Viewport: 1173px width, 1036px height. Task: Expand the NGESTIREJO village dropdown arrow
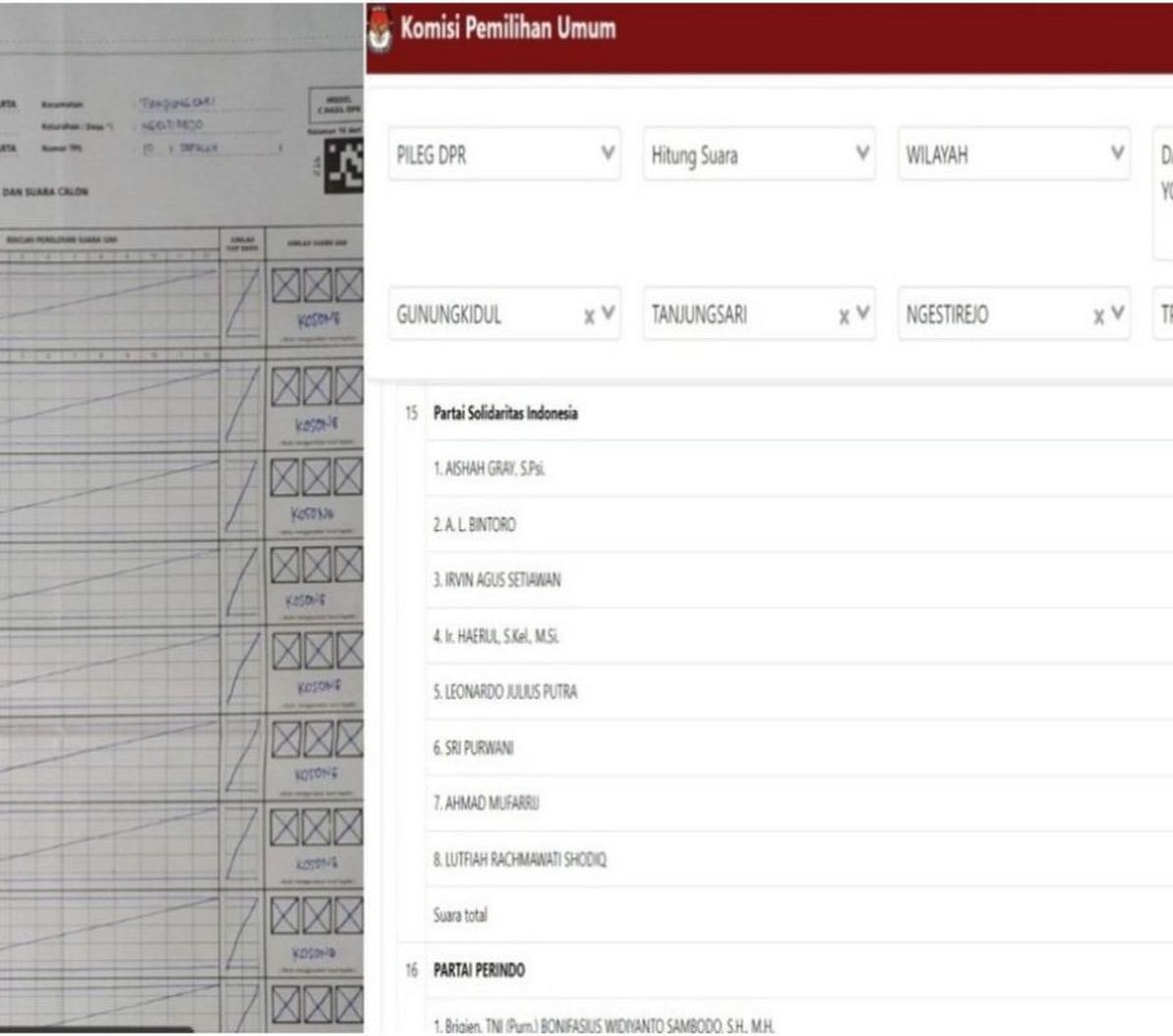pos(1117,314)
